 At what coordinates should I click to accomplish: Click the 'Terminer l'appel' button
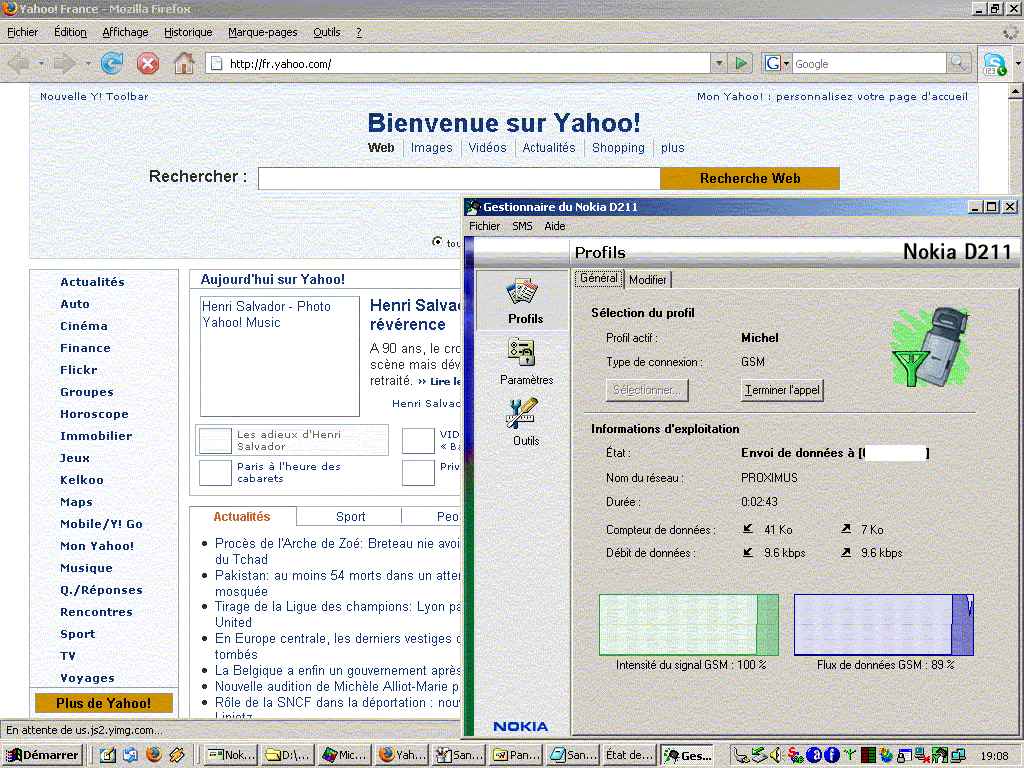click(782, 390)
